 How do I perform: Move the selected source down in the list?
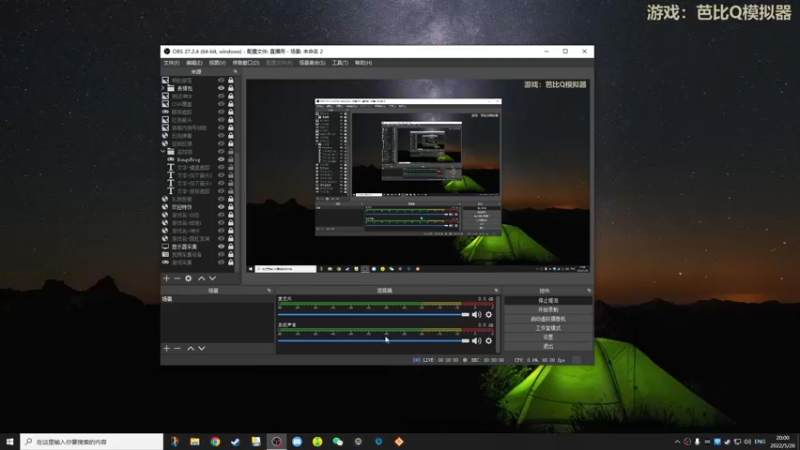pyautogui.click(x=212, y=278)
